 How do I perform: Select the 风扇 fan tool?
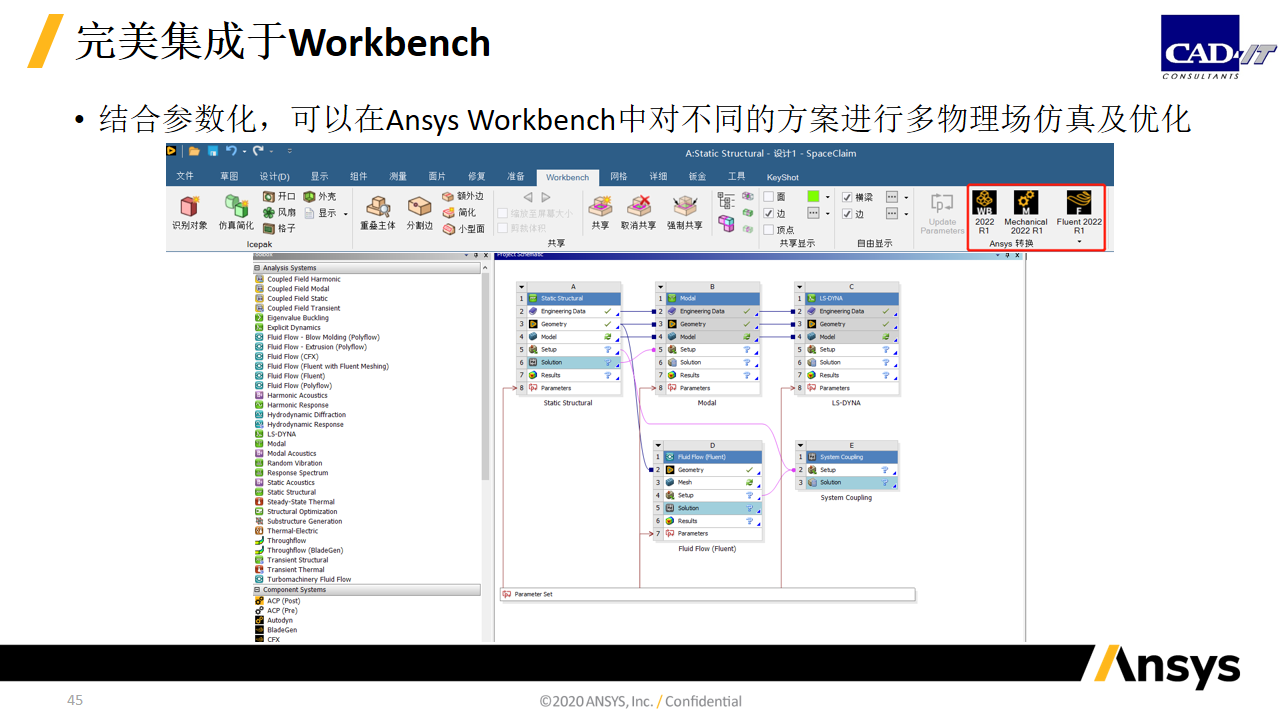(279, 212)
